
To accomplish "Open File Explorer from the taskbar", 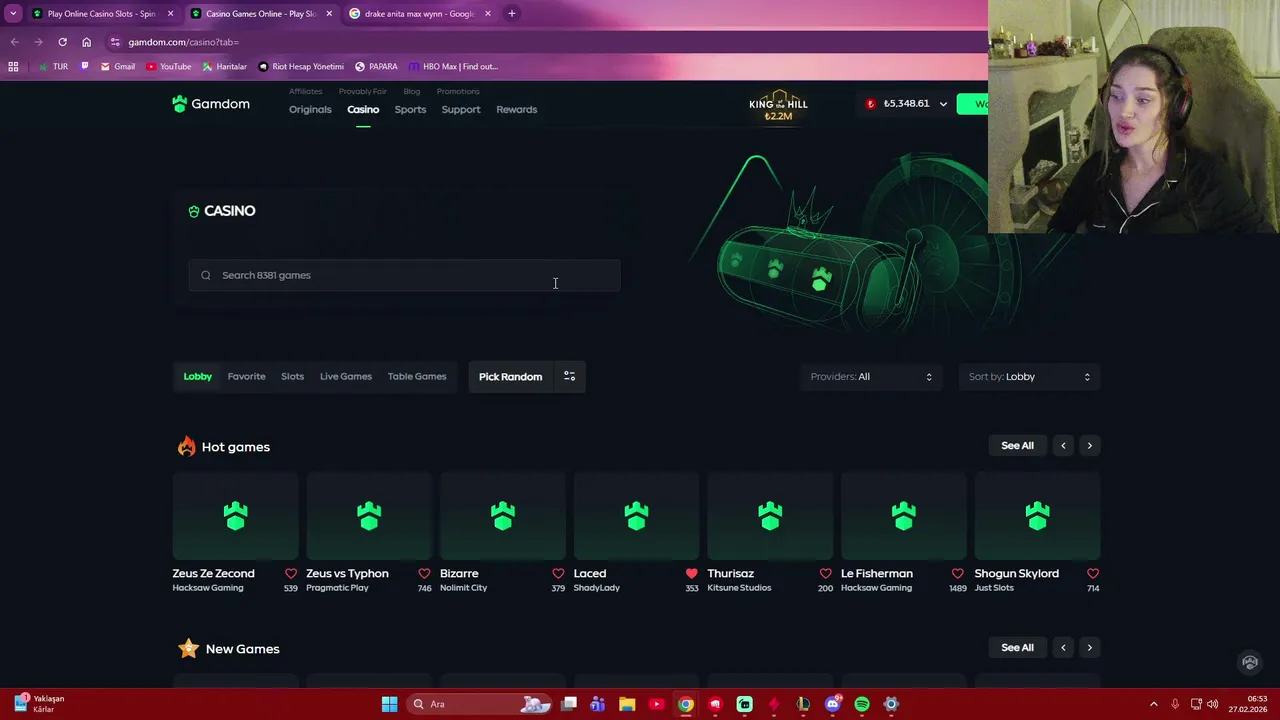I will 627,704.
